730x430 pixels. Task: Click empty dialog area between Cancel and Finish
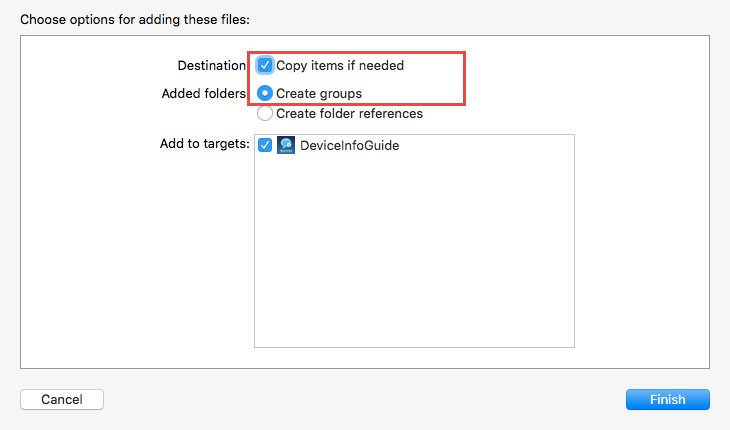coord(365,399)
